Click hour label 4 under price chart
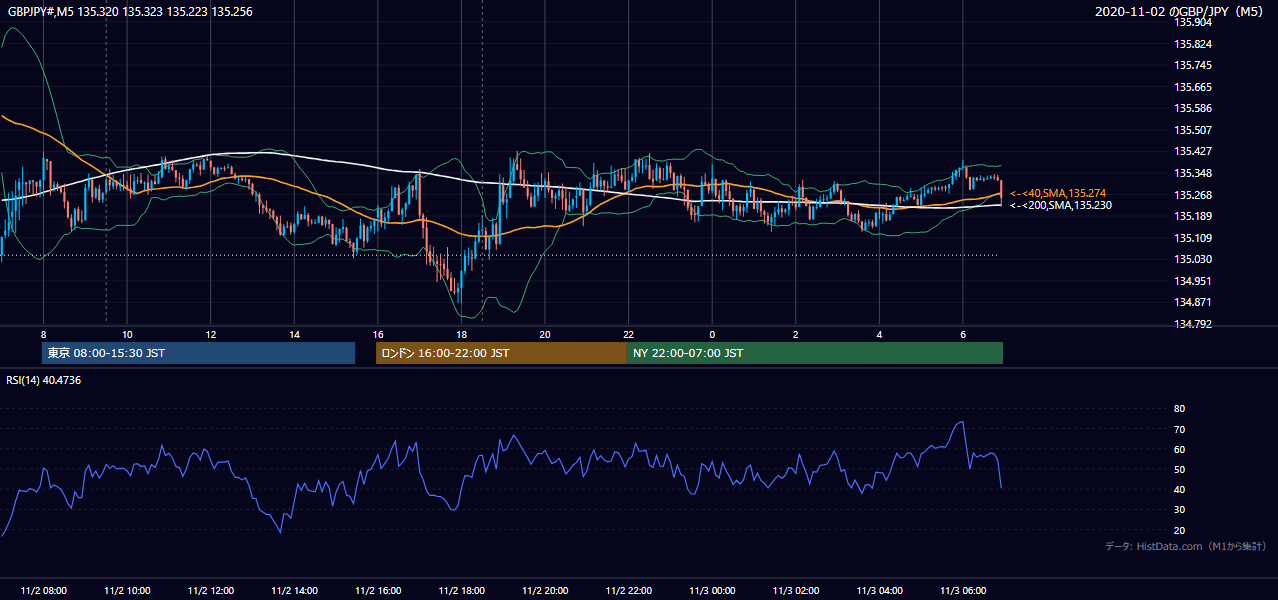 coord(880,334)
